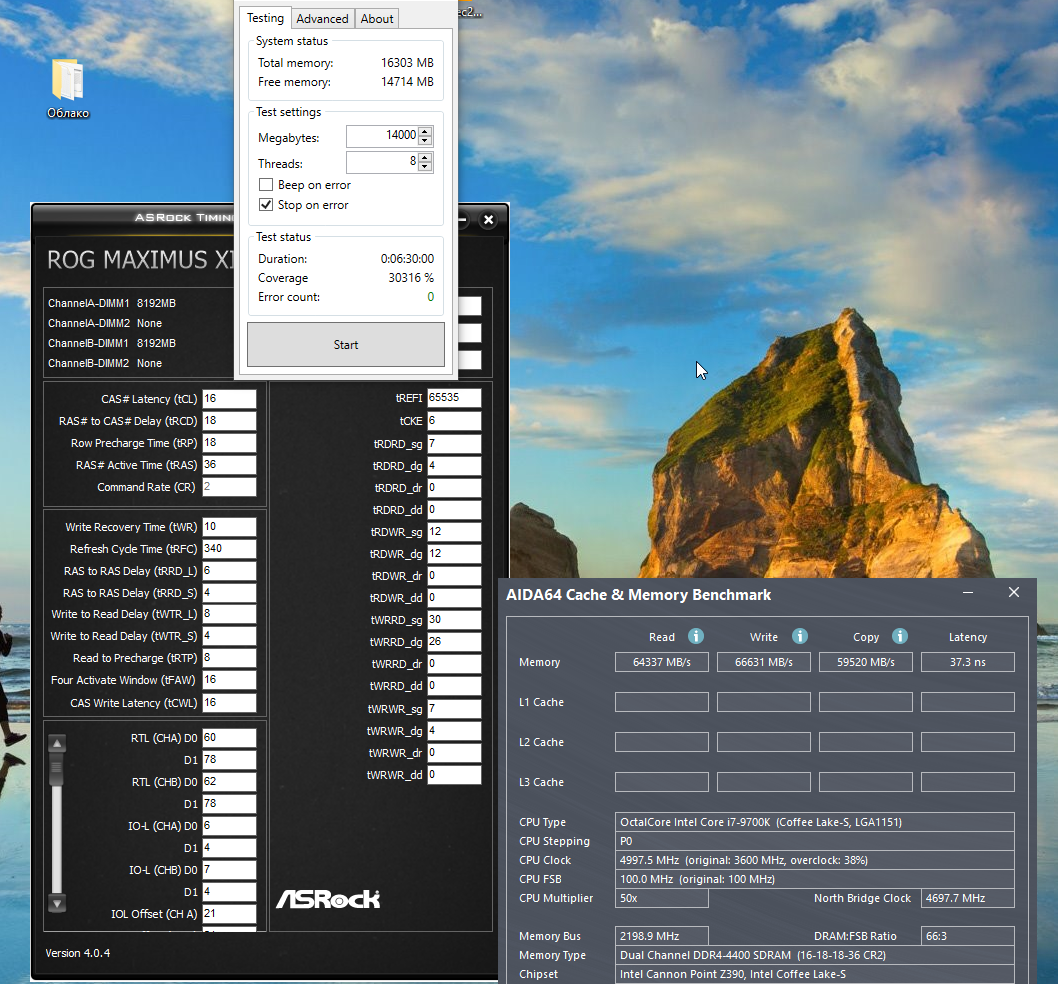Select the Command Rate (CR) field
Screen dimensions: 1058x984
[x=229, y=487]
